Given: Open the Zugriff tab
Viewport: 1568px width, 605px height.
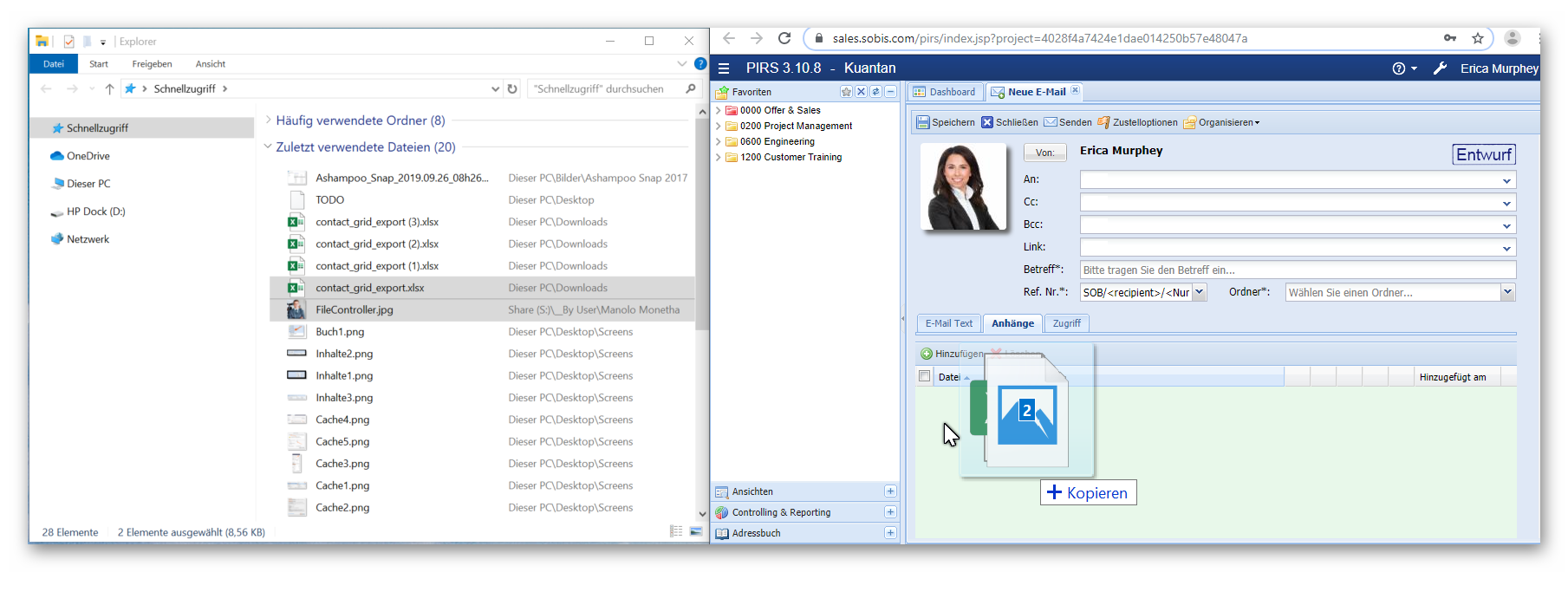Looking at the screenshot, I should point(1066,323).
